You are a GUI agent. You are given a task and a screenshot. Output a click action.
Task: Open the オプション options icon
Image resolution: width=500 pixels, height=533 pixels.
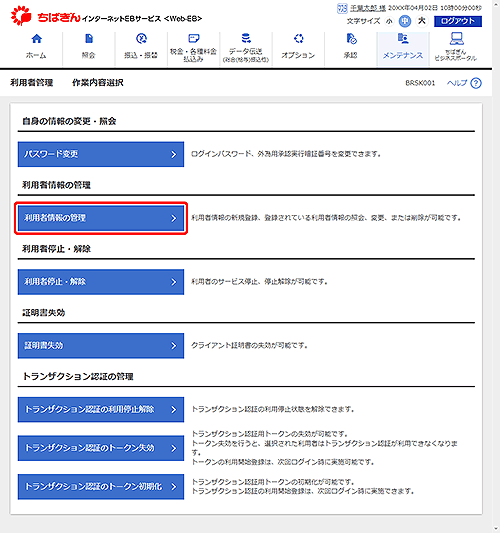(x=298, y=39)
